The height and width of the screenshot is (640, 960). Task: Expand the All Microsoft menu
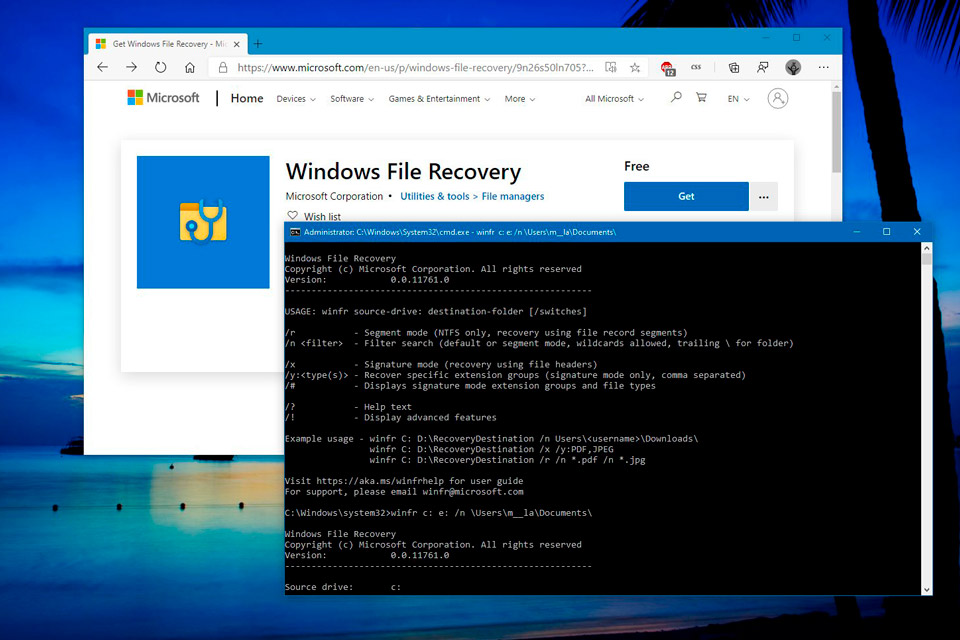pyautogui.click(x=614, y=99)
